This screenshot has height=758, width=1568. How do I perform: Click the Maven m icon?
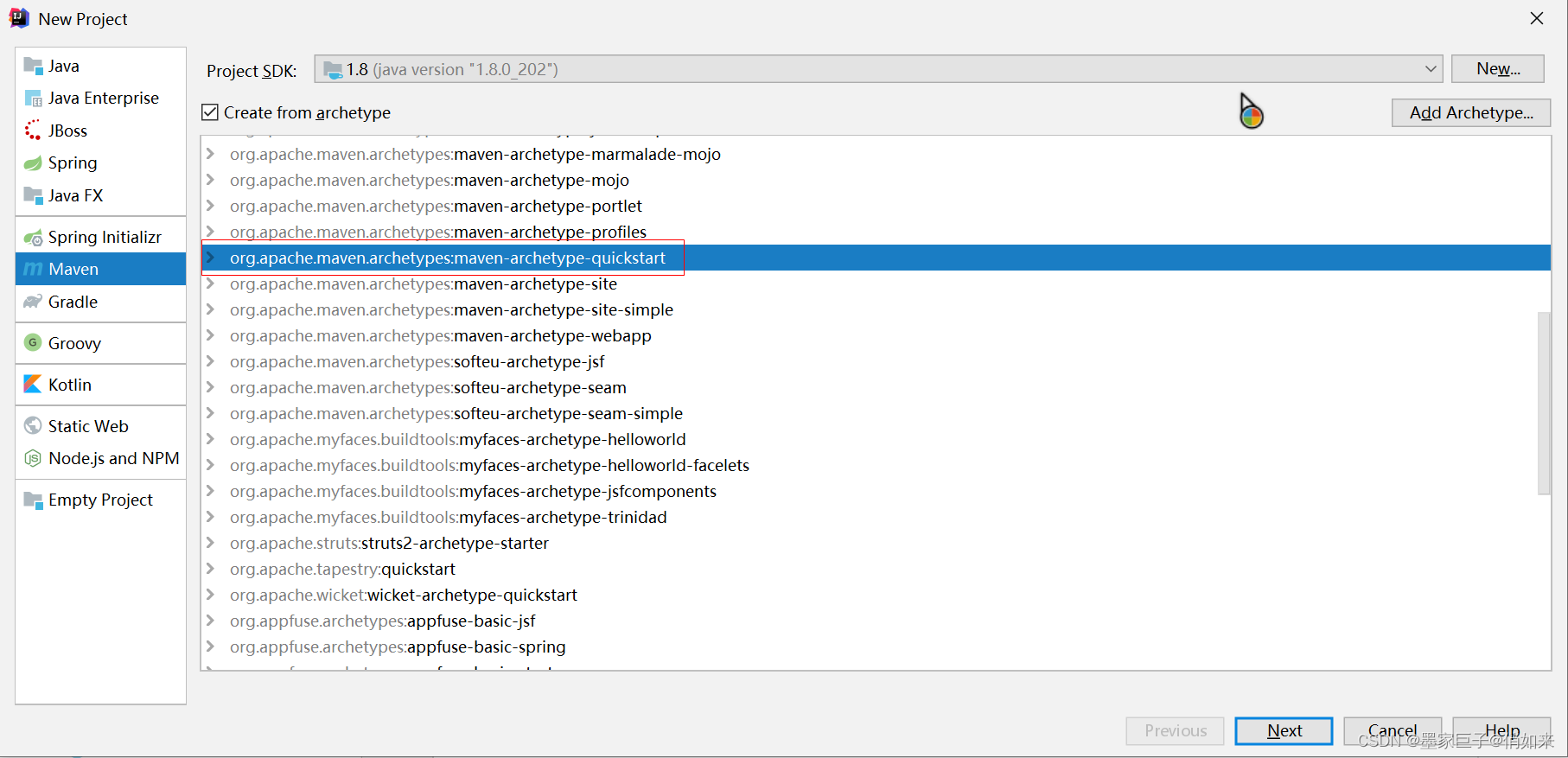(x=33, y=269)
